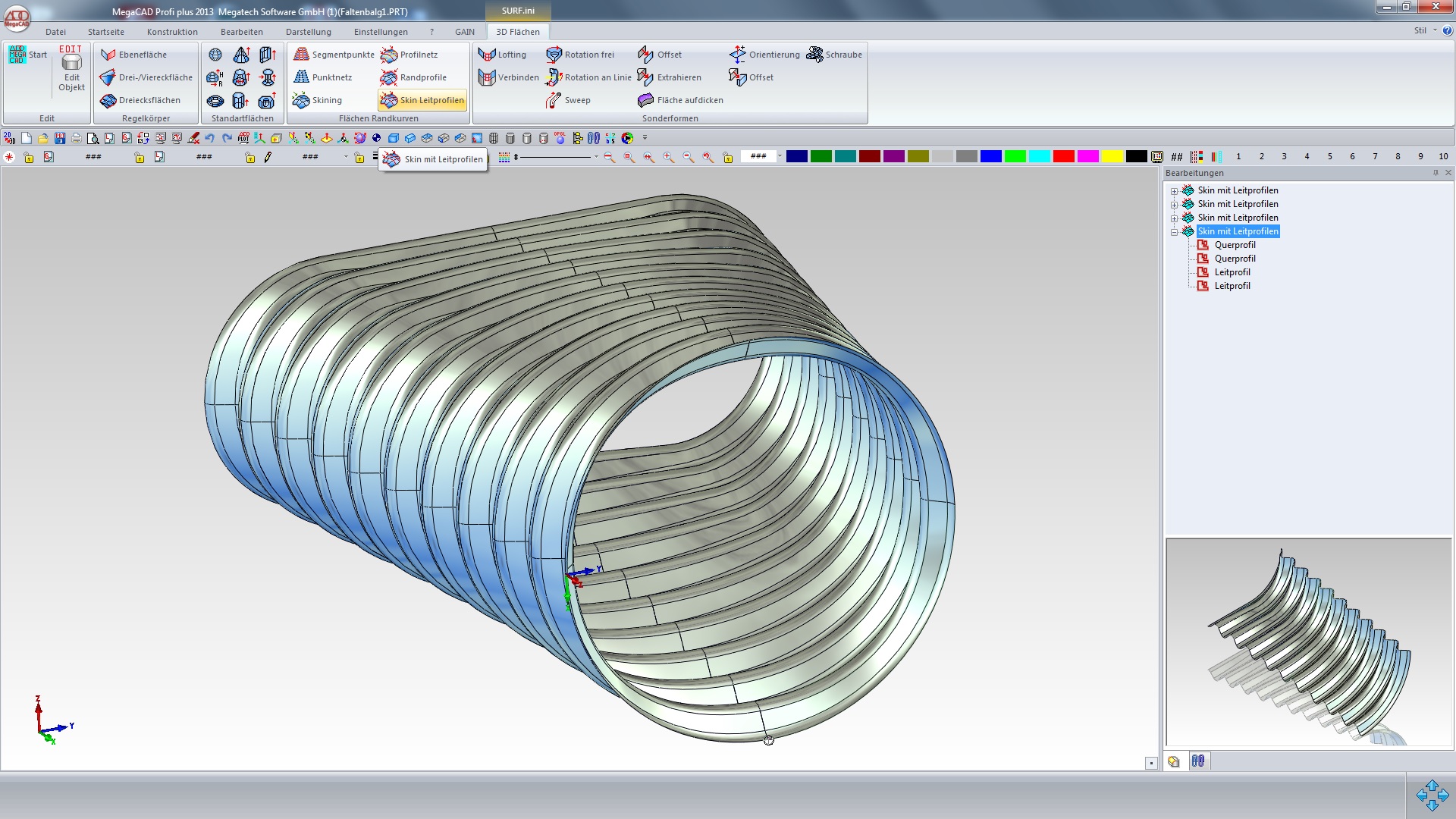Activate the Fläche aufdicken tool
1456x819 pixels.
[x=680, y=100]
